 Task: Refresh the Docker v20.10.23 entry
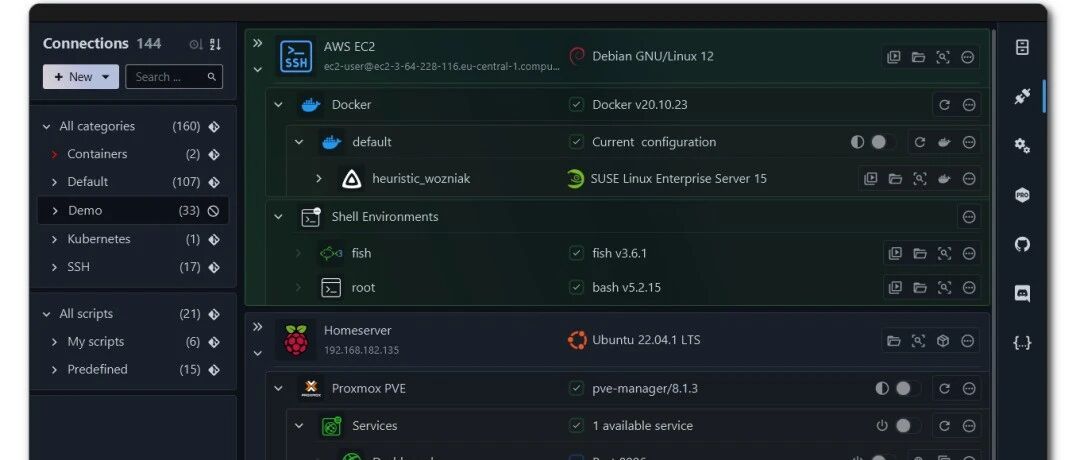coord(944,105)
